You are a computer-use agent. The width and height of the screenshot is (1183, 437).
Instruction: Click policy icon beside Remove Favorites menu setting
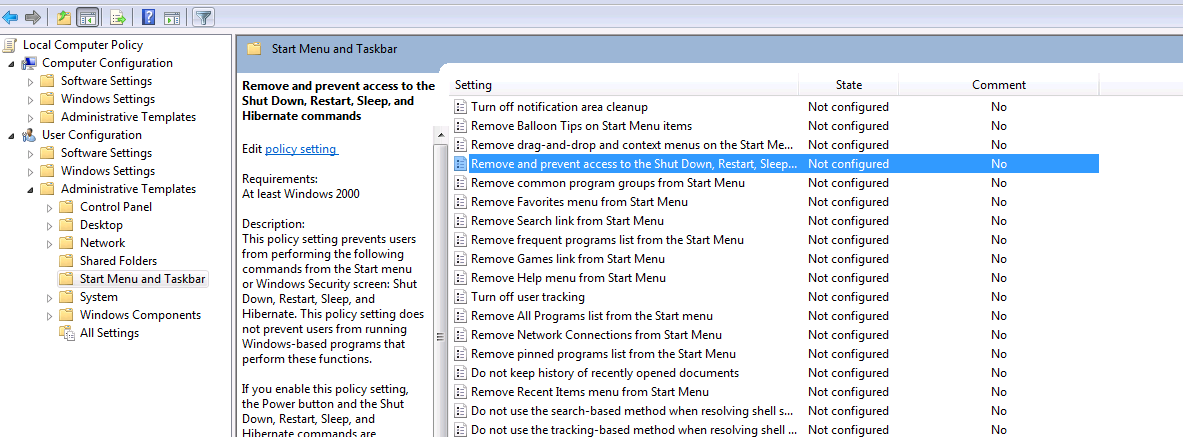(460, 202)
